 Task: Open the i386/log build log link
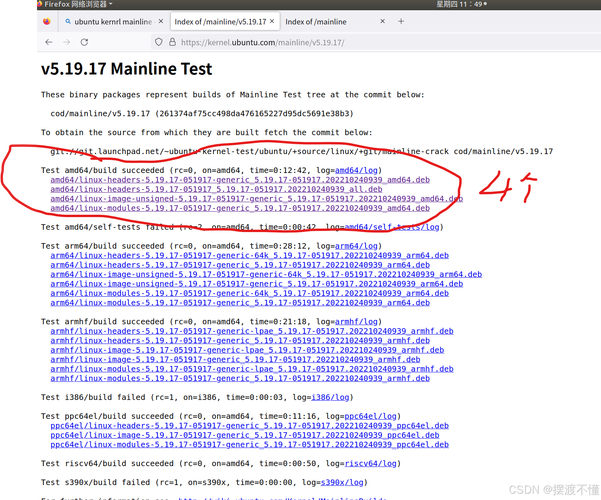pyautogui.click(x=331, y=397)
